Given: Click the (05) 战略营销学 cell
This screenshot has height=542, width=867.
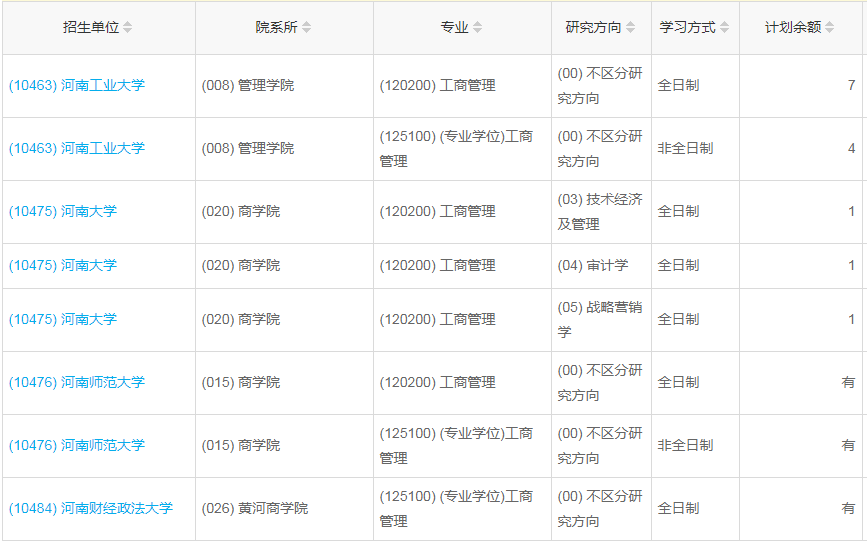Looking at the screenshot, I should [x=600, y=320].
